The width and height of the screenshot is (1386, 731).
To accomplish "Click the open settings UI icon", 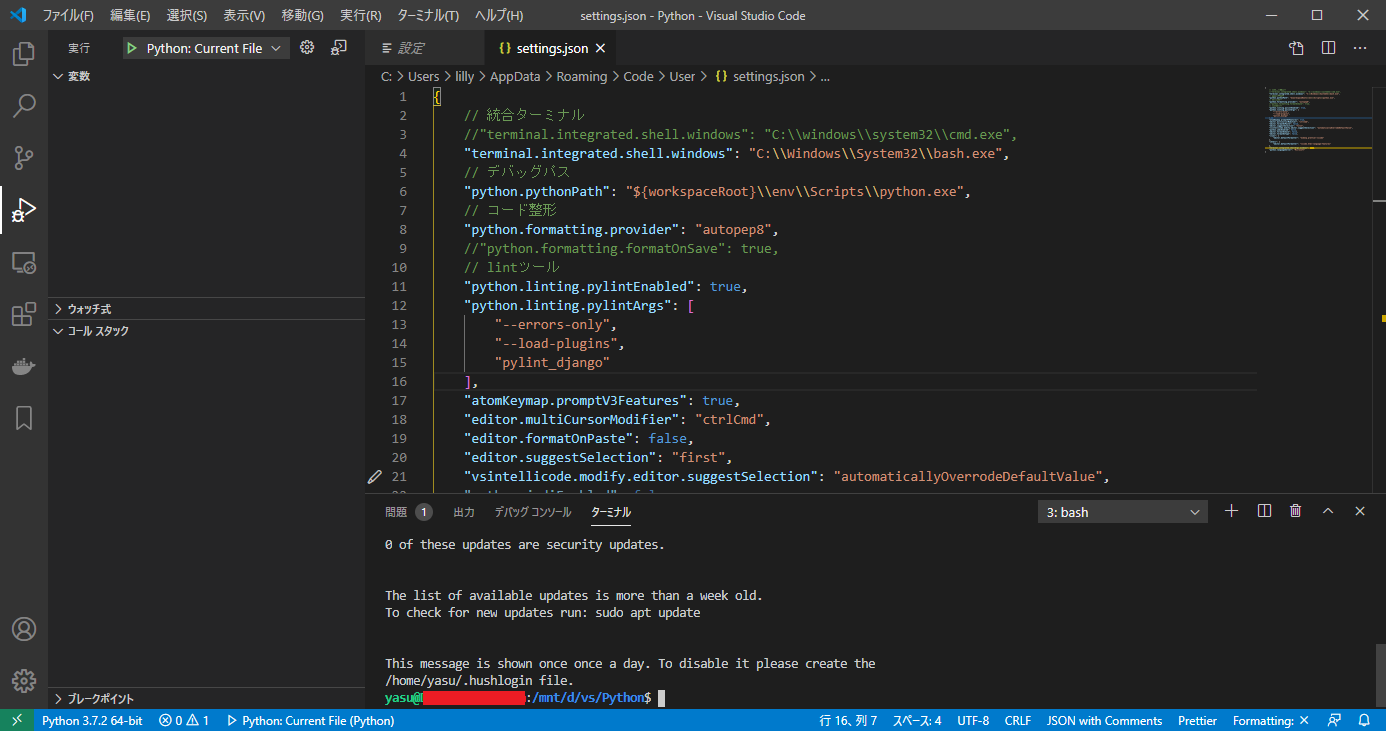I will pos(1296,48).
